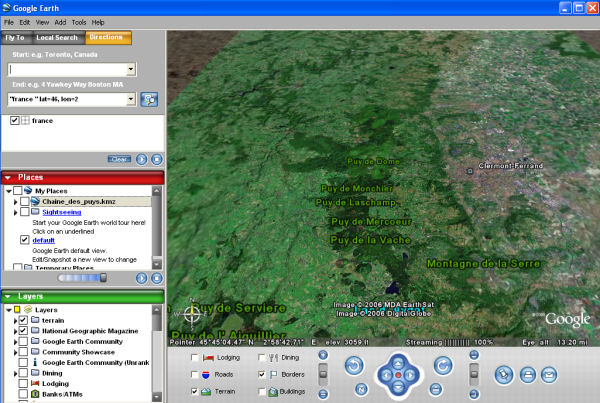Collapse the Layers panel header
Screen dimensions: 600x403
(8, 297)
